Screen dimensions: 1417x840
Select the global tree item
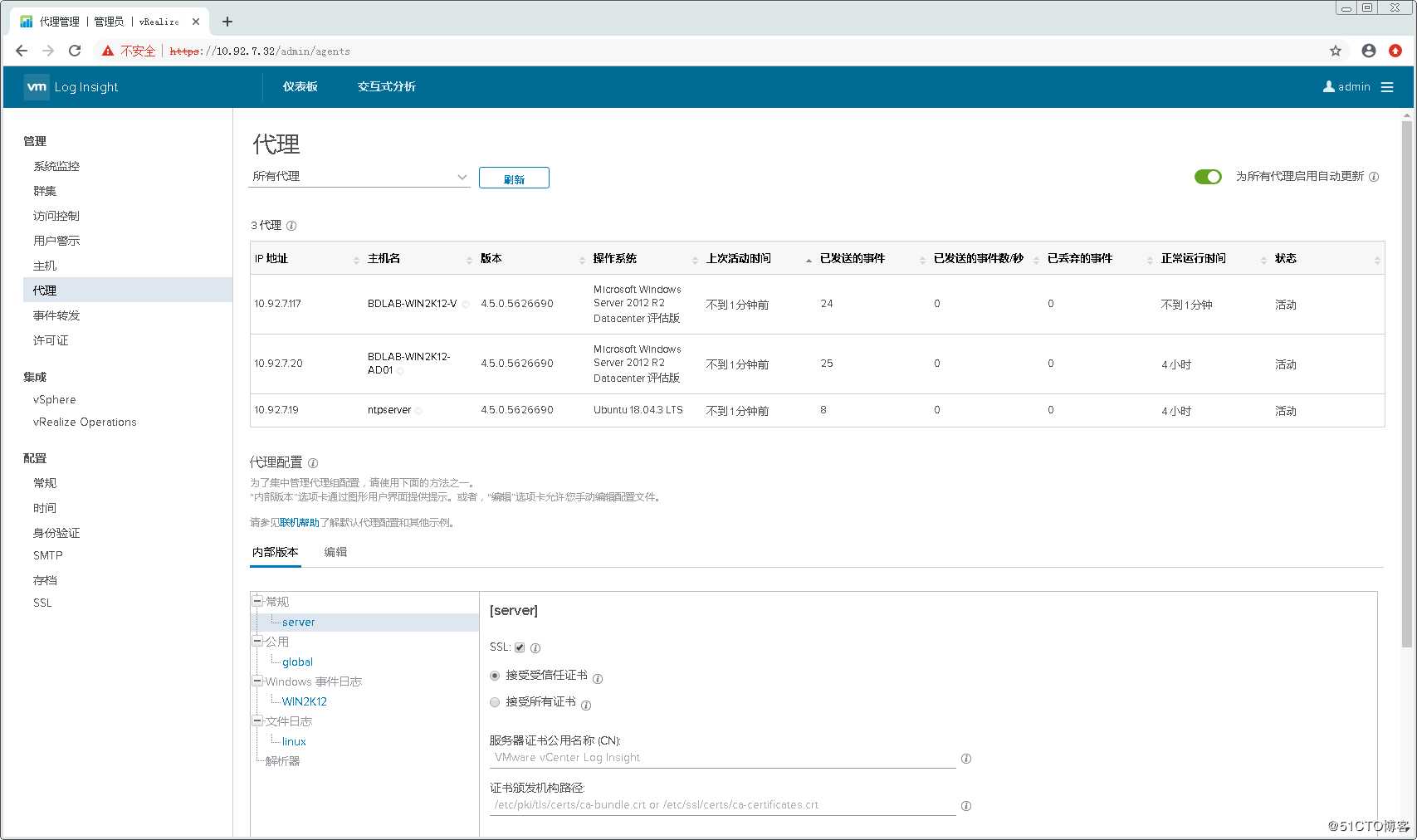[297, 662]
